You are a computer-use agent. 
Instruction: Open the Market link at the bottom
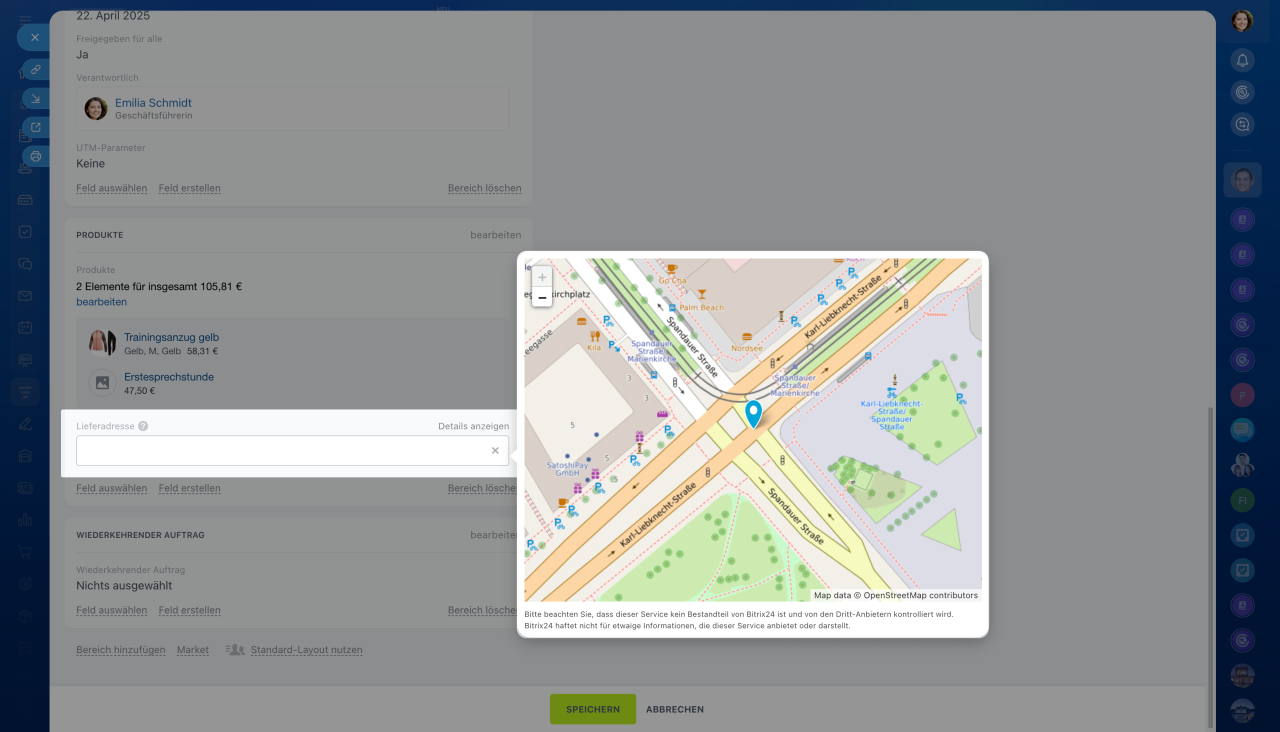tap(193, 650)
